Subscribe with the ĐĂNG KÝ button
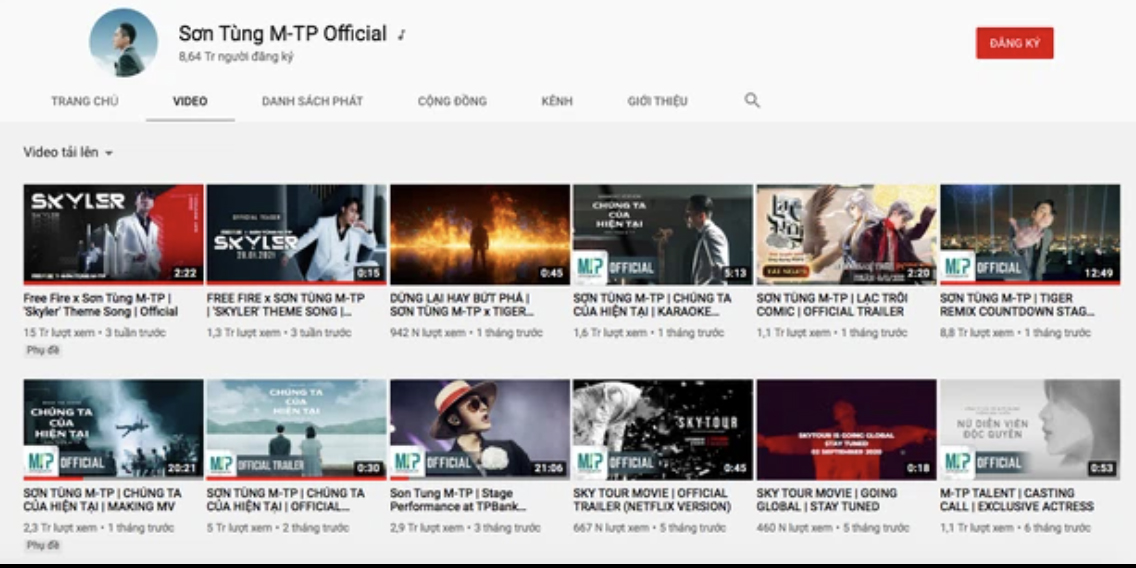1136x568 pixels. (1014, 43)
